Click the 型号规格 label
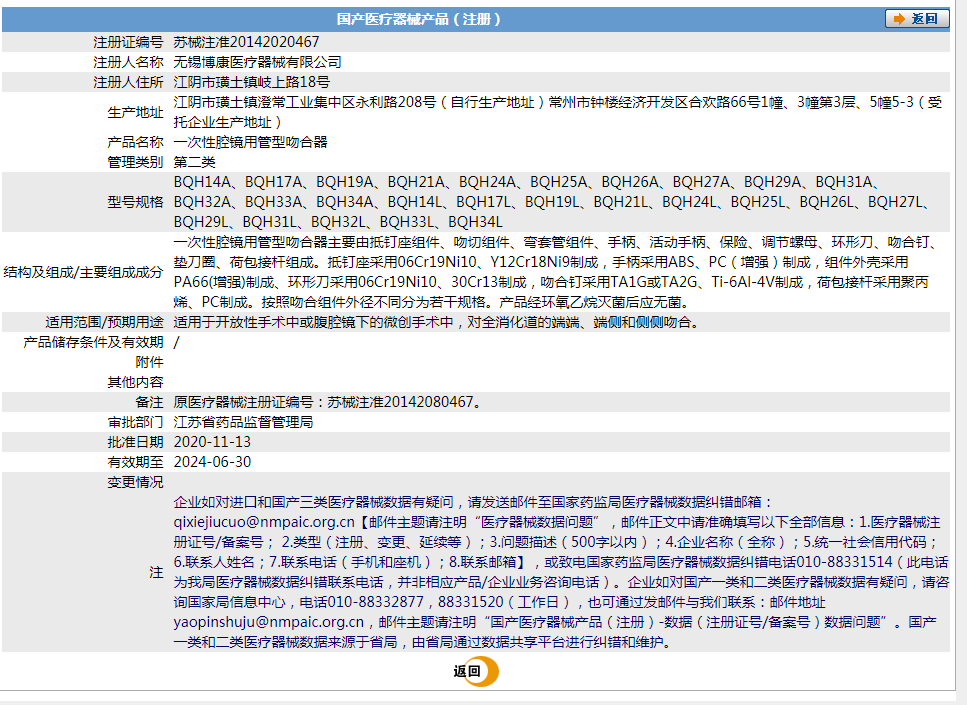967x705 pixels. tap(135, 202)
